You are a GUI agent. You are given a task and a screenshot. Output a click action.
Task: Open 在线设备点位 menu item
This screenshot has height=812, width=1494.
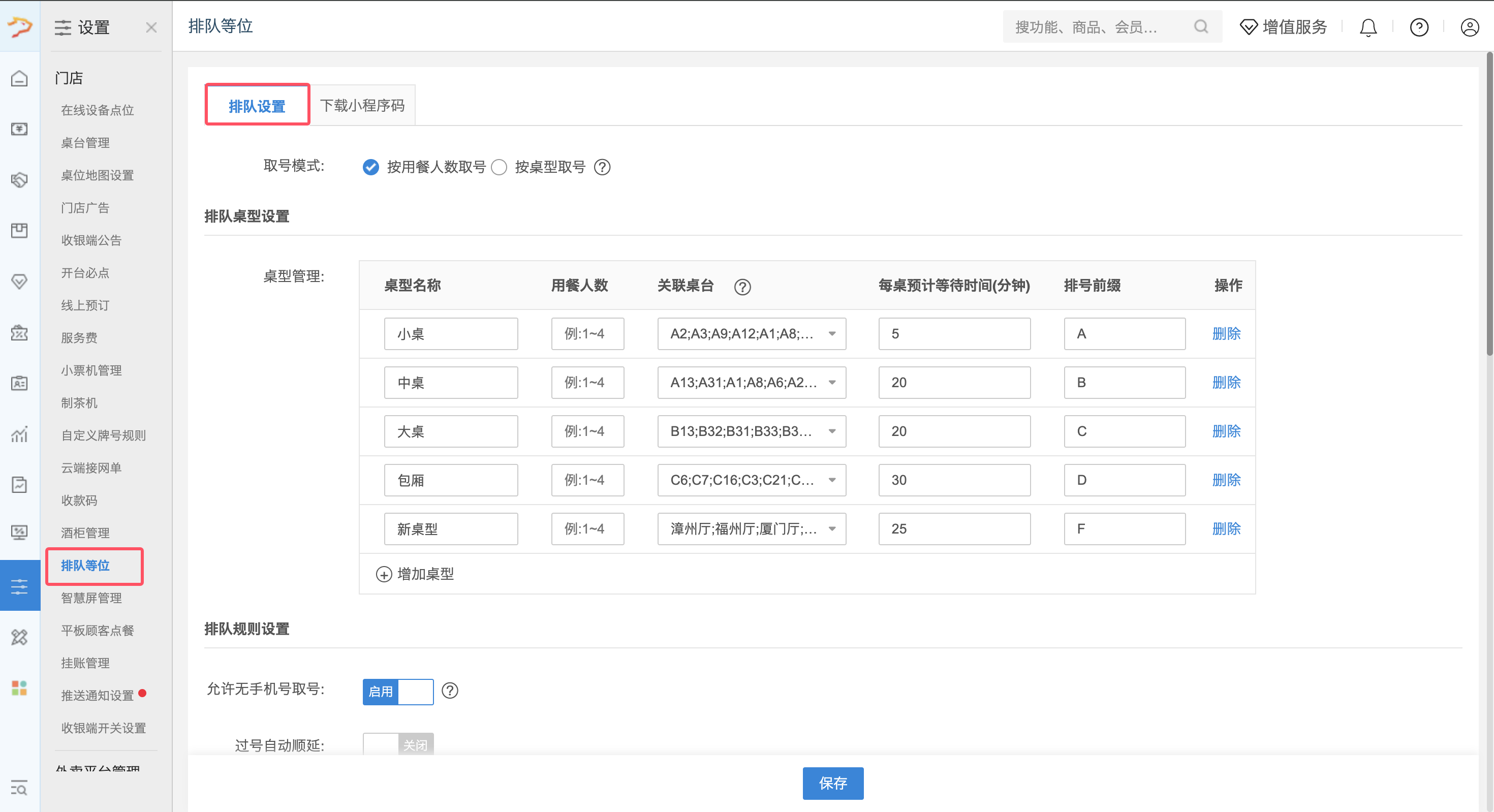[x=98, y=110]
